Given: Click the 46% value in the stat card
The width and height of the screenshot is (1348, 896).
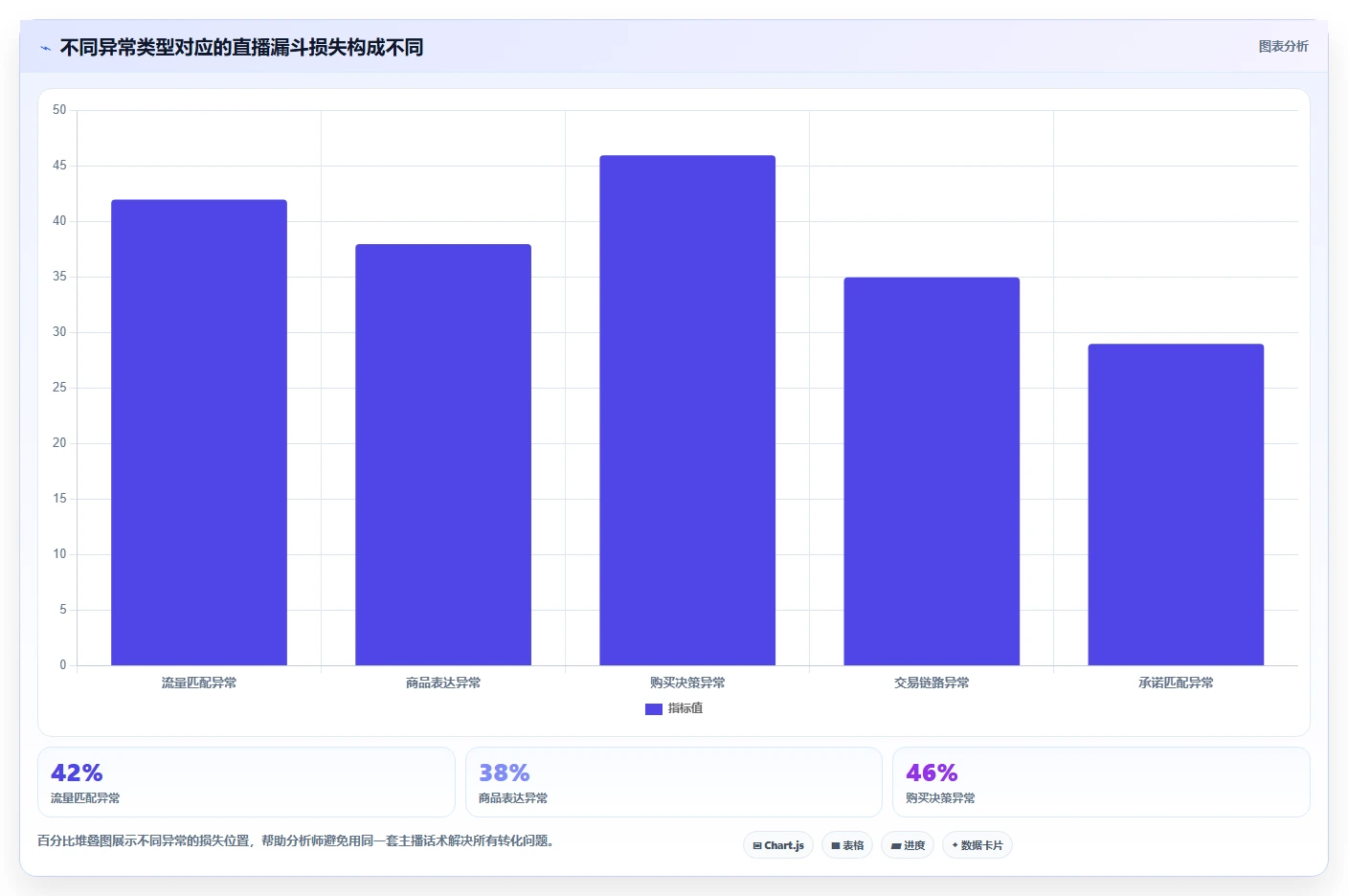Looking at the screenshot, I should tap(932, 773).
